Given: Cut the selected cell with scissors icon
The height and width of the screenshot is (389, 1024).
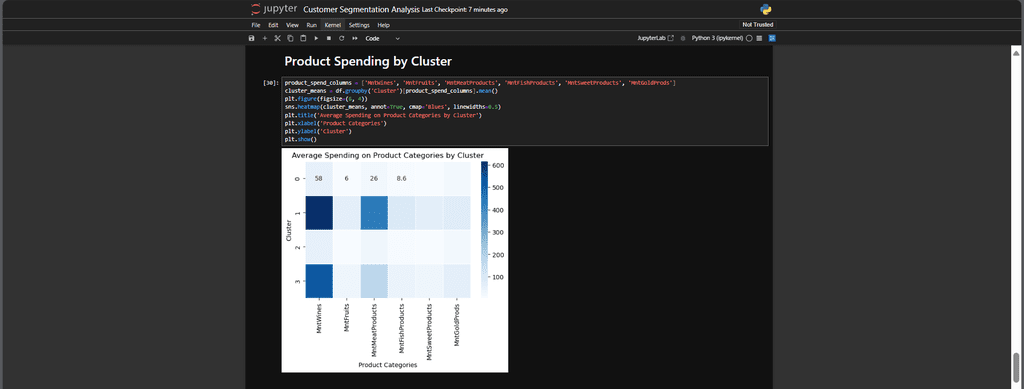Looking at the screenshot, I should click(x=277, y=39).
